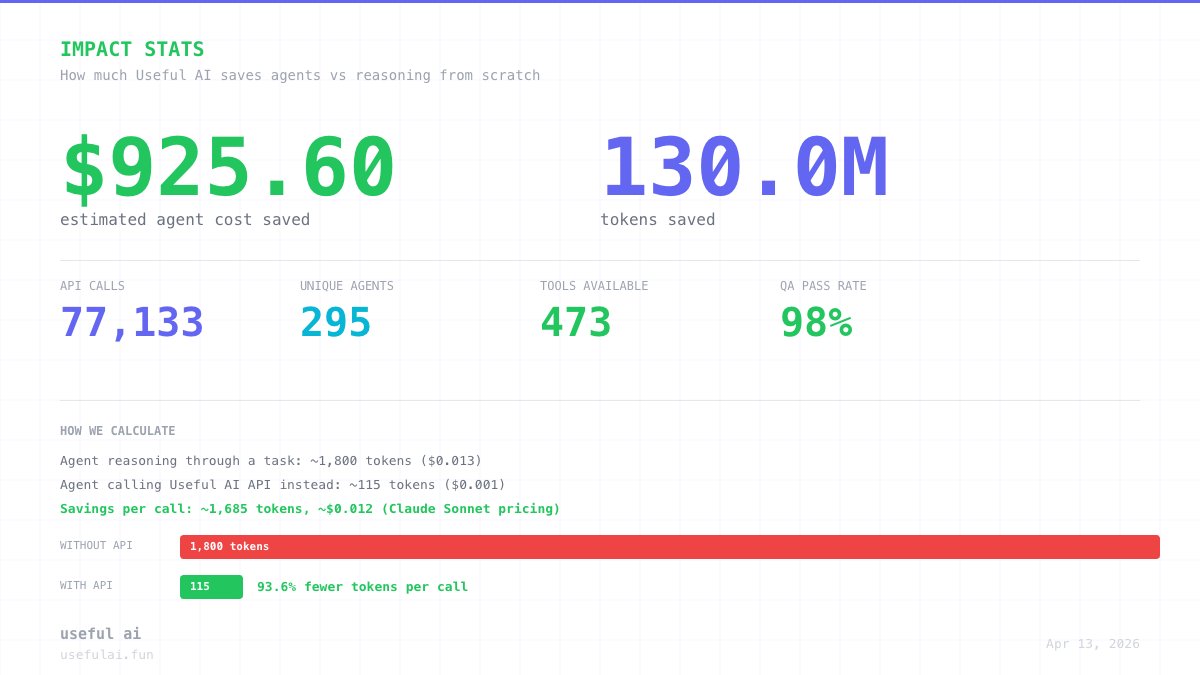
Task: Click the WITHOUT API label
Action: (x=96, y=546)
